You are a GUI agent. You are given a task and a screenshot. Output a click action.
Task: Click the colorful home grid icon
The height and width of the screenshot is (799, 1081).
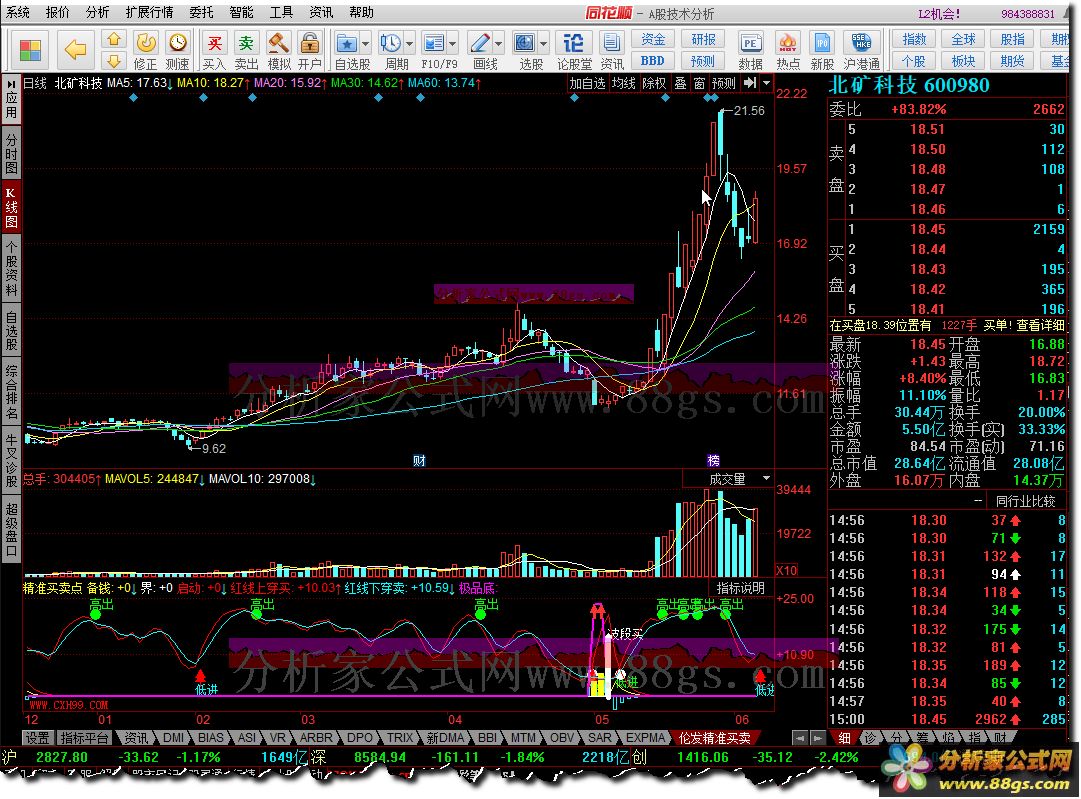tap(30, 50)
